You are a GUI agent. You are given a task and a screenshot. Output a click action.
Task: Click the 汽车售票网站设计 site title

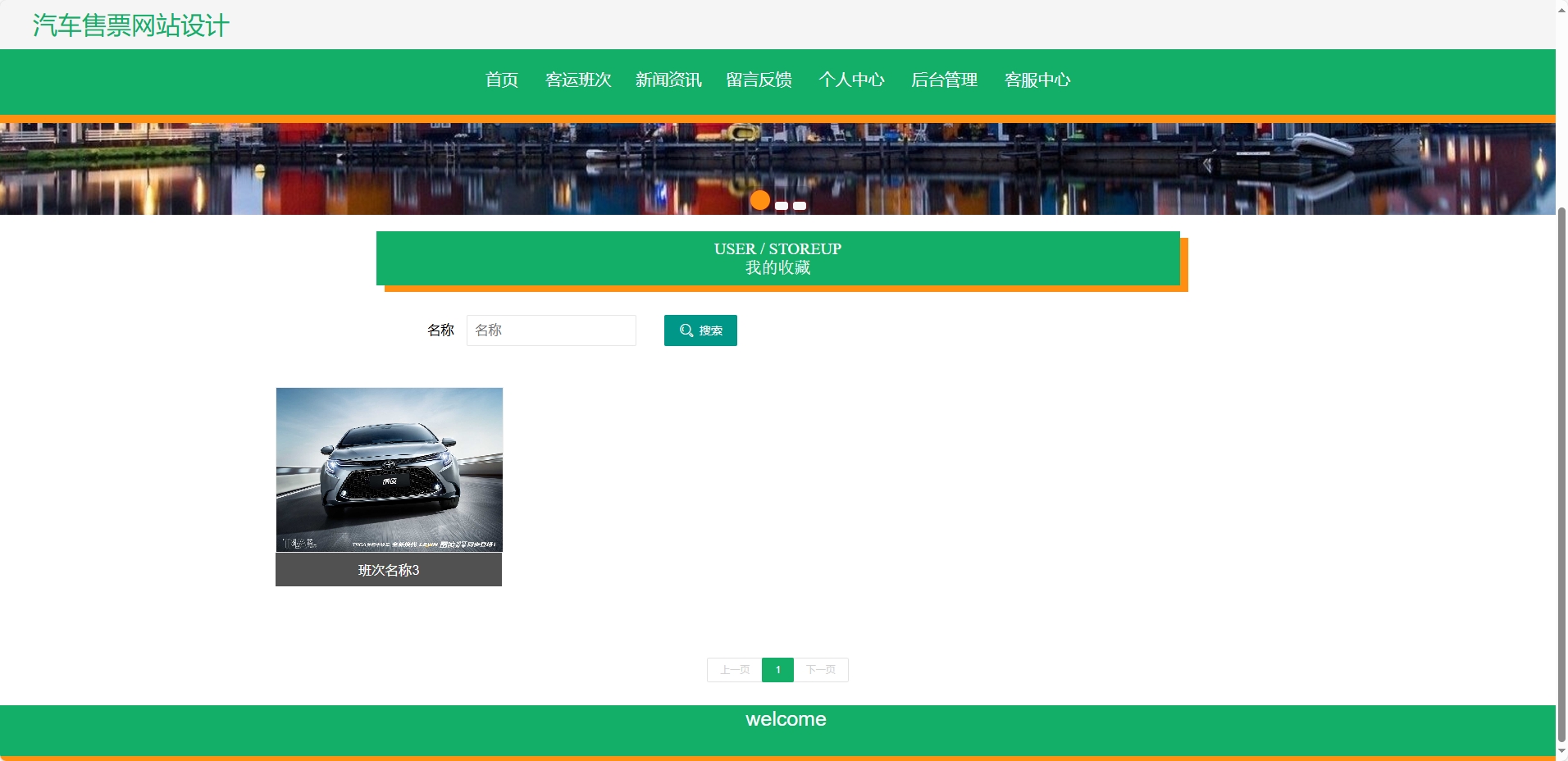(x=129, y=25)
